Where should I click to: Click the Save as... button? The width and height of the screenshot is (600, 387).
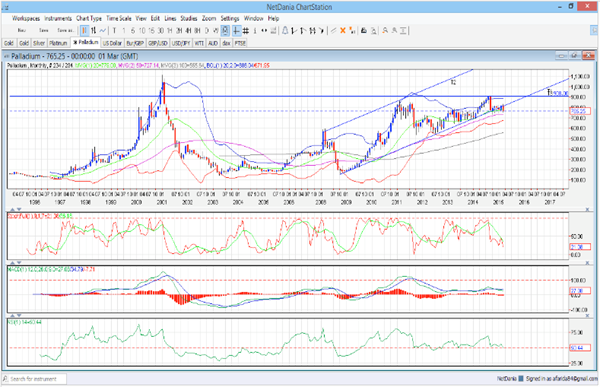click(65, 31)
